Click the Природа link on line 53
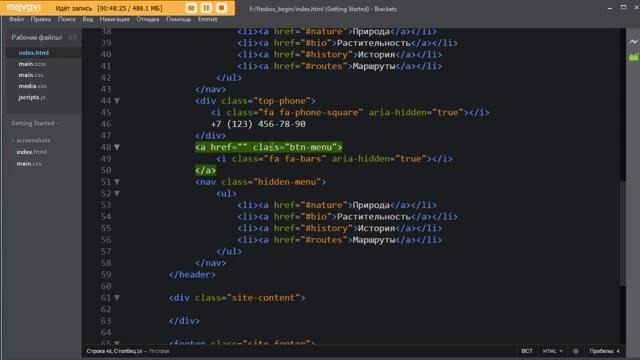The width and height of the screenshot is (640, 360). (371, 205)
